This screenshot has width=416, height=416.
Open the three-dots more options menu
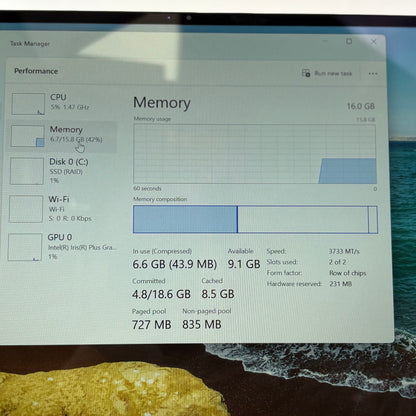373,74
